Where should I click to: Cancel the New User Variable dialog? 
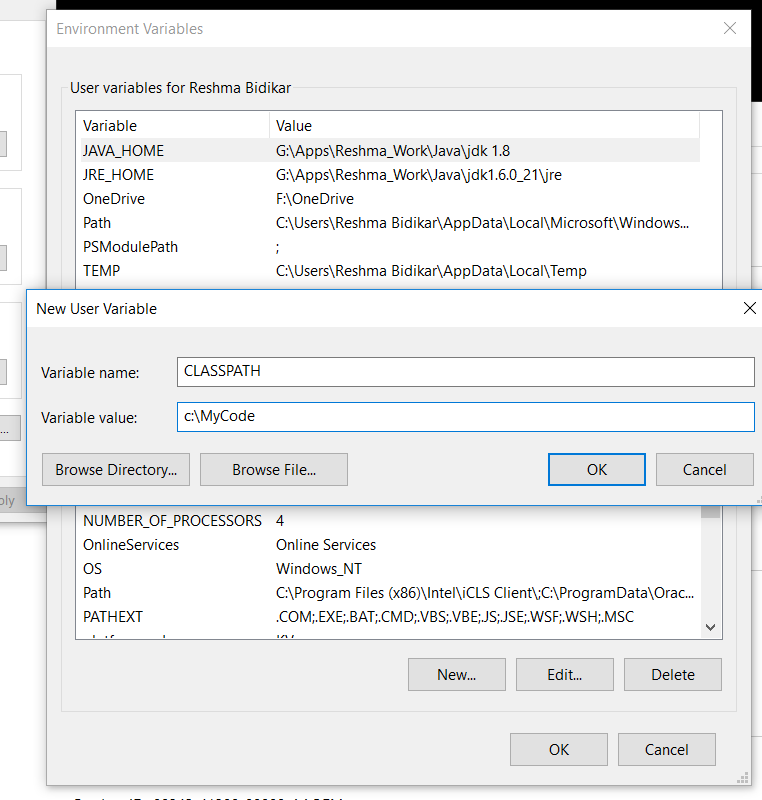coord(704,469)
